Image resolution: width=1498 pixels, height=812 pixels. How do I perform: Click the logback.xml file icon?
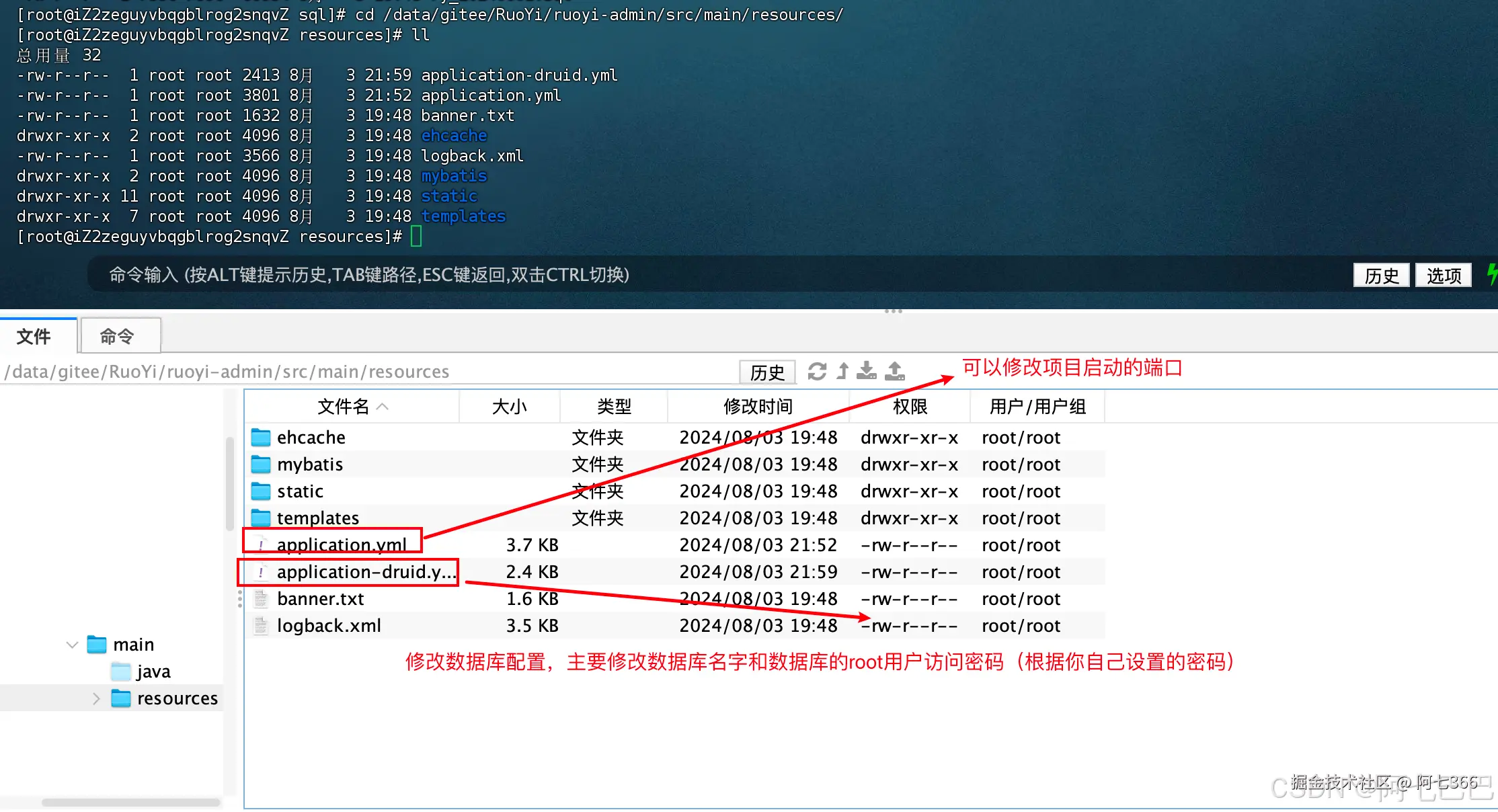[x=261, y=626]
